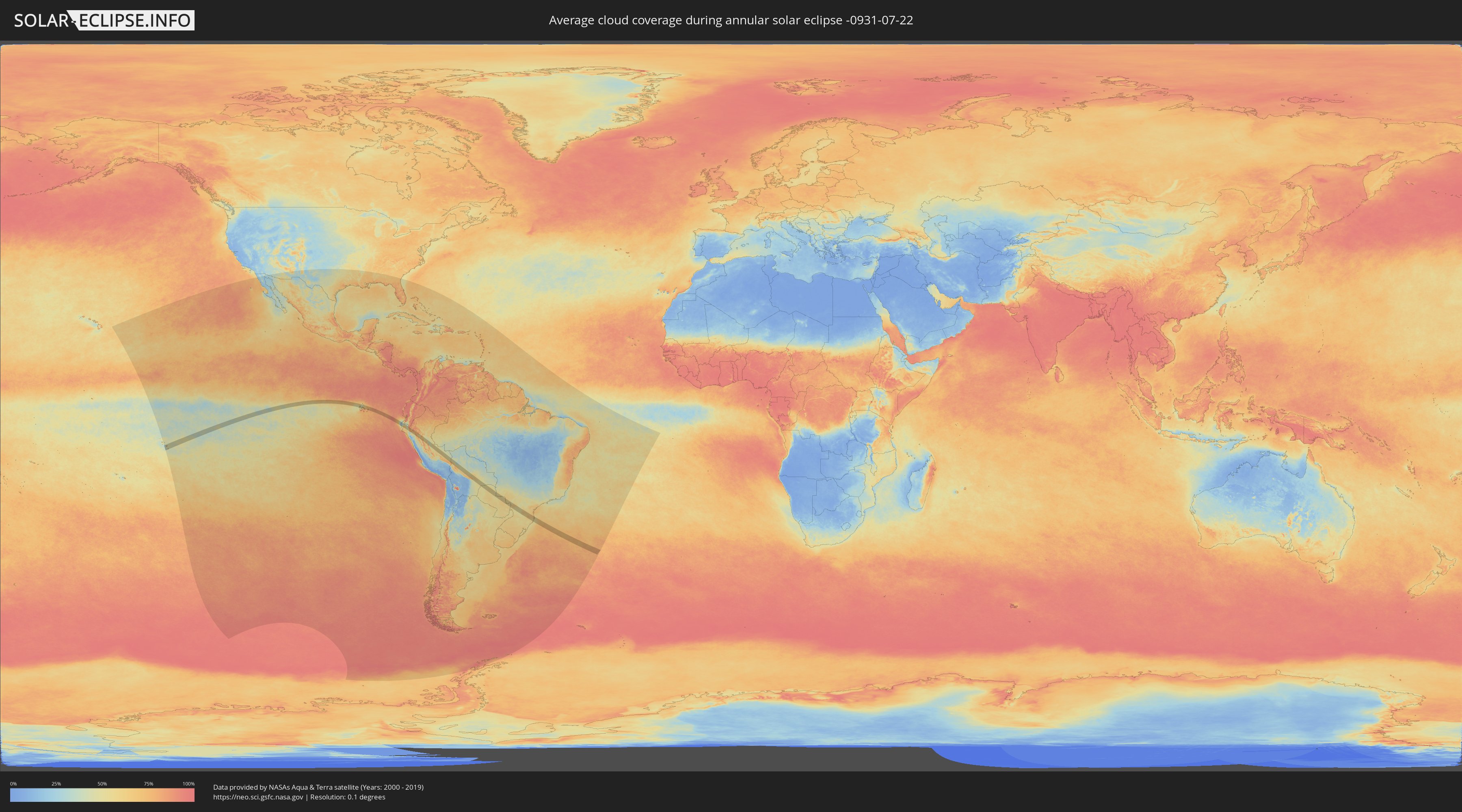Click the 100% legend label

(188, 784)
